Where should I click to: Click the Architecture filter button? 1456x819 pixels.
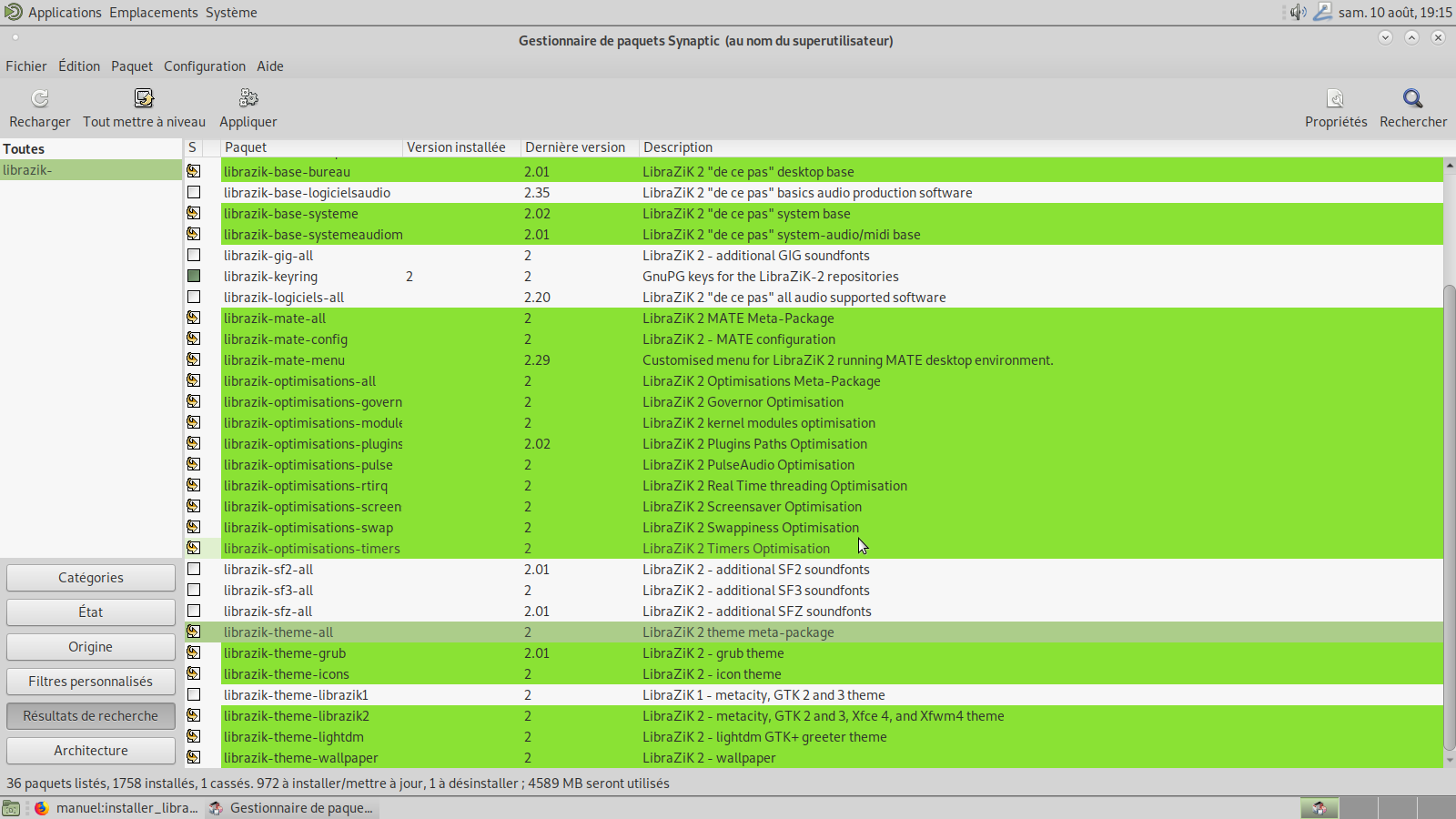coord(91,751)
